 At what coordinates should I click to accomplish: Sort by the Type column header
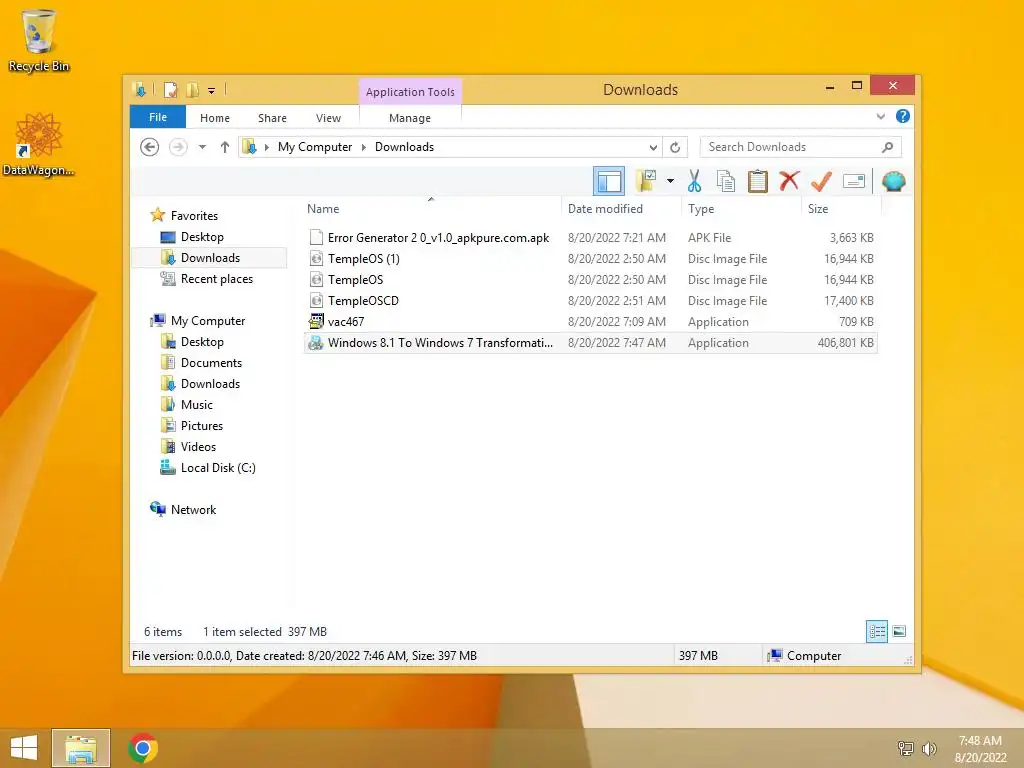point(701,209)
